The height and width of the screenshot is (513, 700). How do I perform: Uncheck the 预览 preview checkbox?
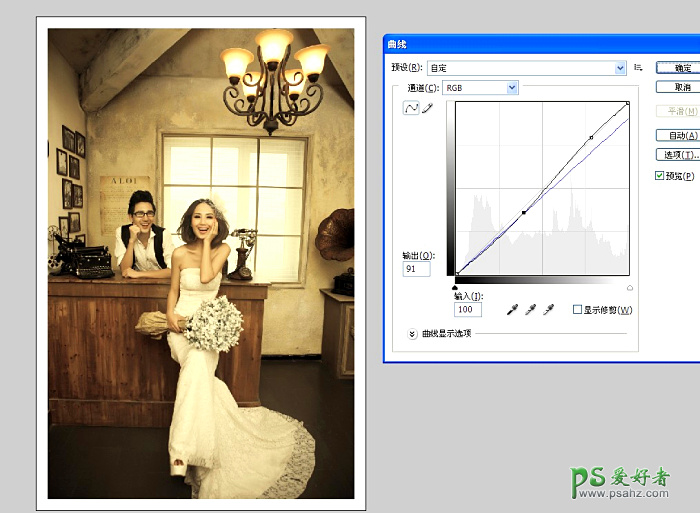[x=659, y=176]
